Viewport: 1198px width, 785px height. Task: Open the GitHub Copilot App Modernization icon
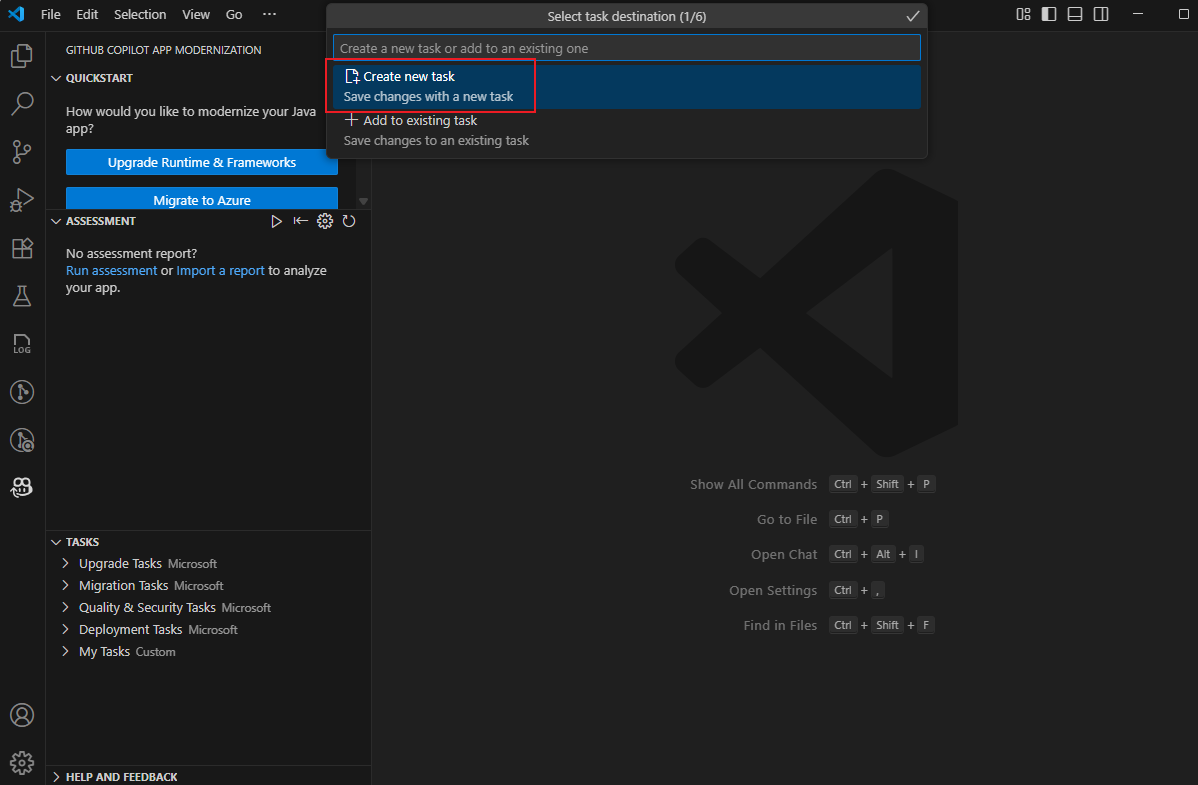[x=22, y=487]
